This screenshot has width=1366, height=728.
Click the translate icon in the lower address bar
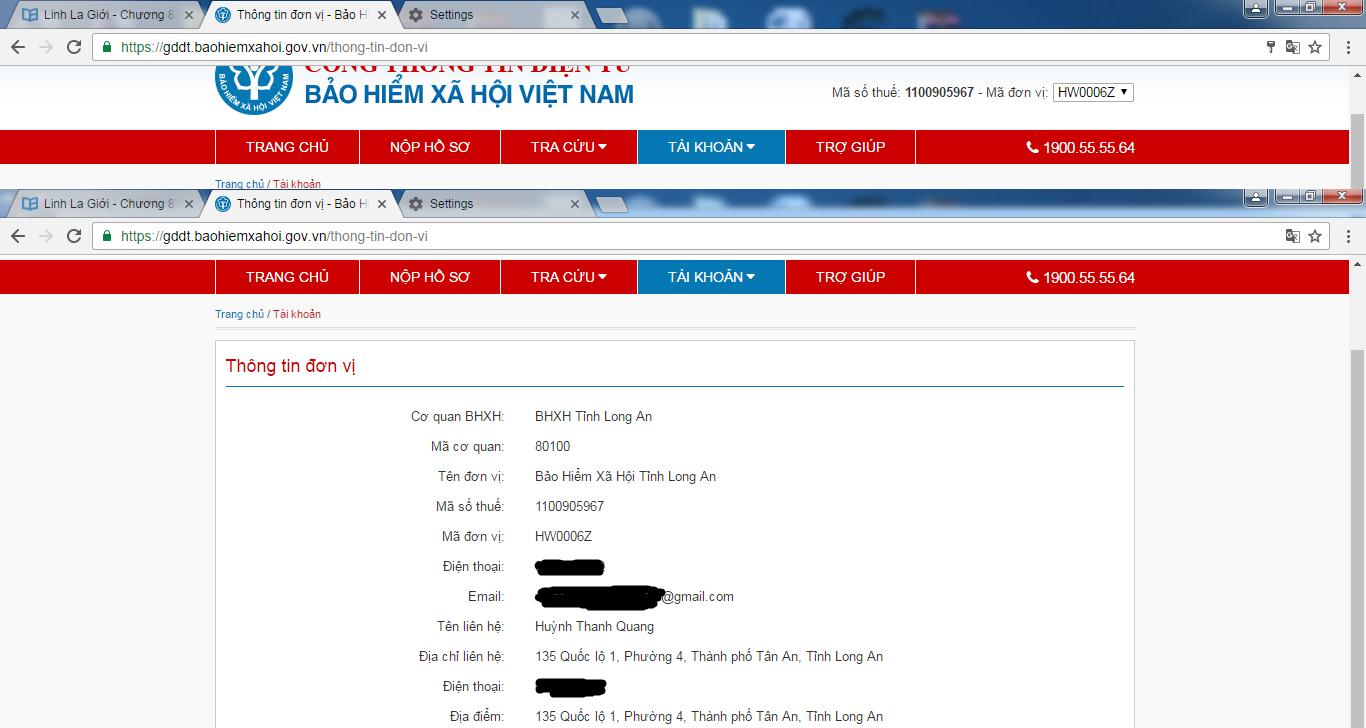coord(1293,236)
